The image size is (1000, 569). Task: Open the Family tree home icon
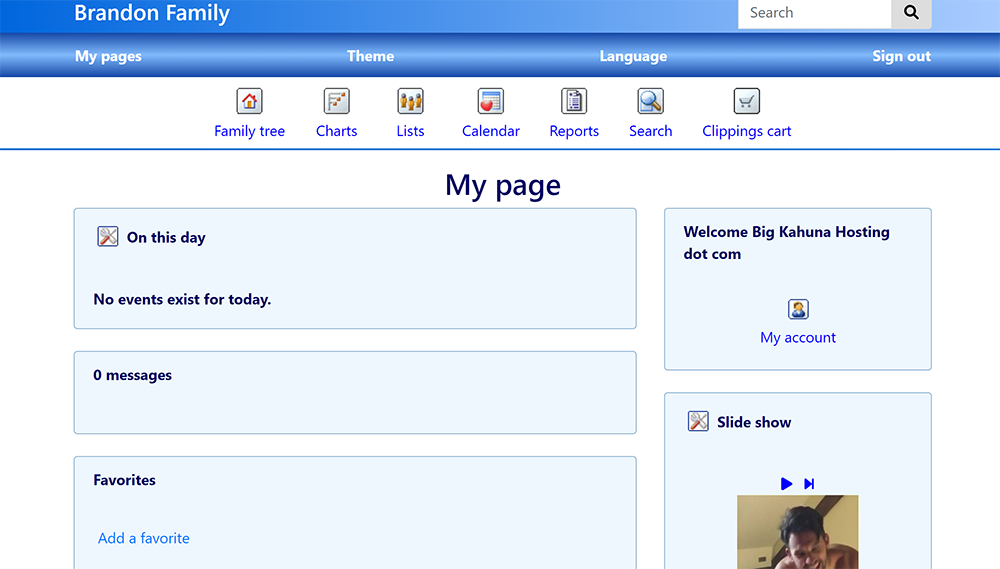pyautogui.click(x=249, y=101)
